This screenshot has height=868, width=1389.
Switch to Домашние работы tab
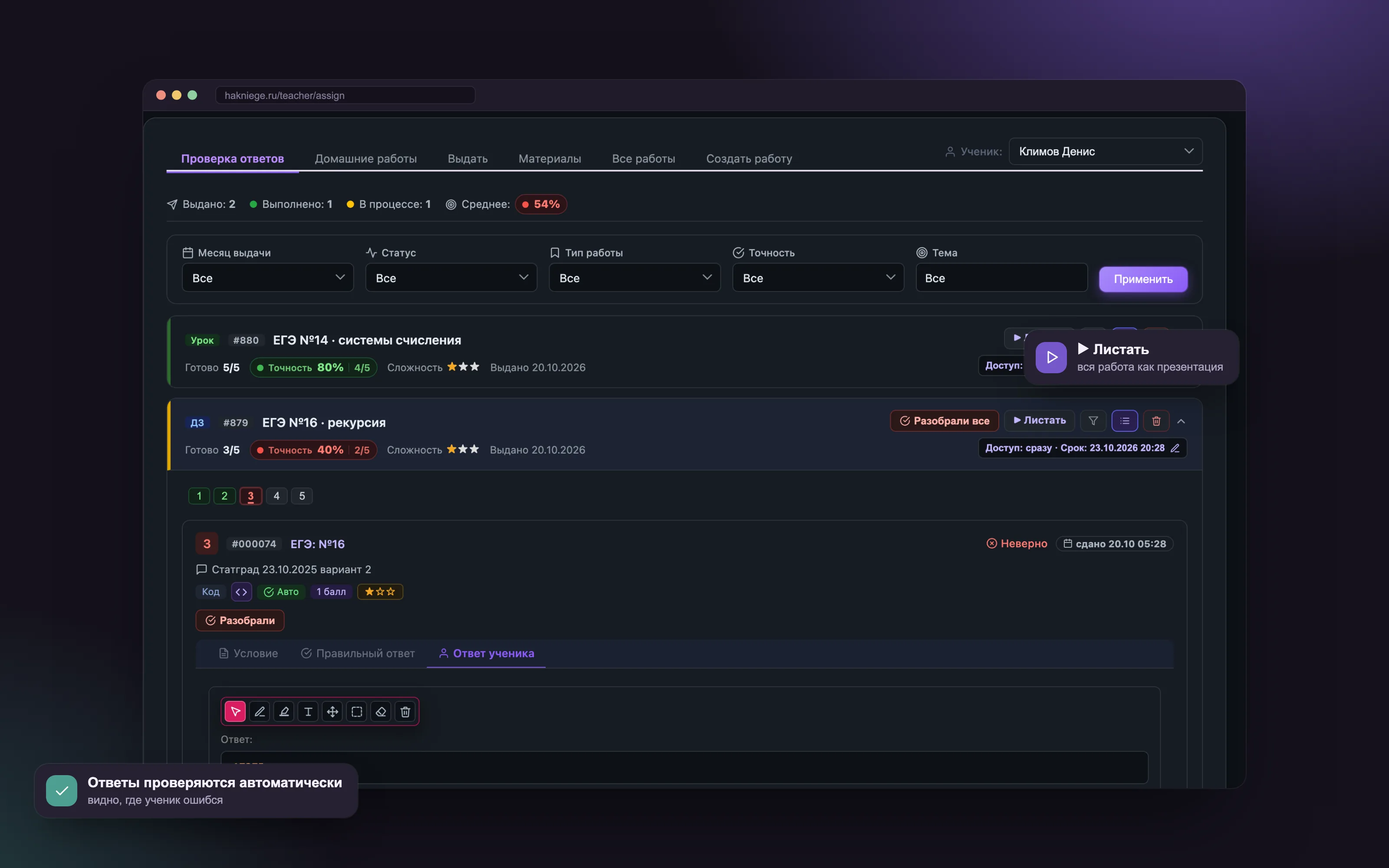(x=365, y=159)
